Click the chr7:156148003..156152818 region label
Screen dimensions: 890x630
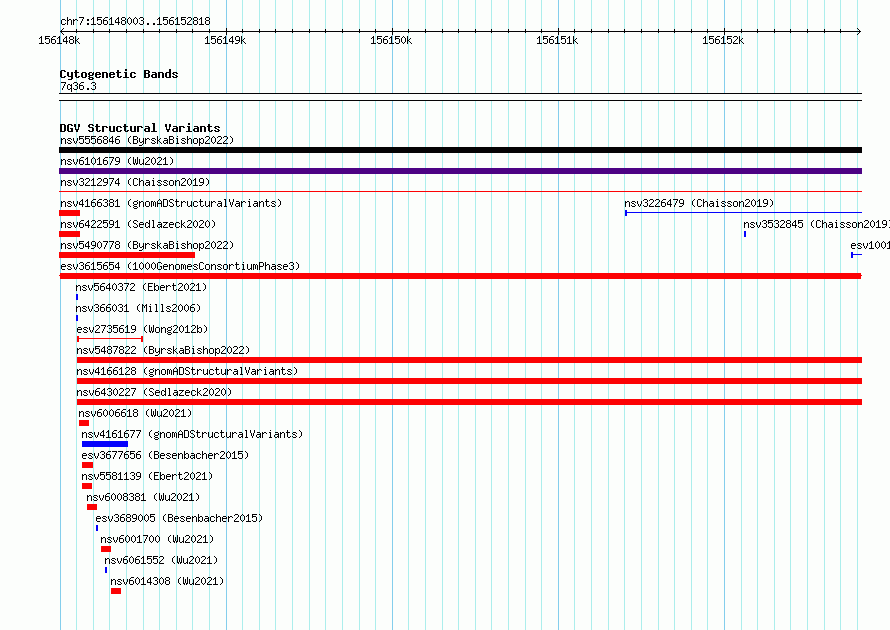(135, 21)
